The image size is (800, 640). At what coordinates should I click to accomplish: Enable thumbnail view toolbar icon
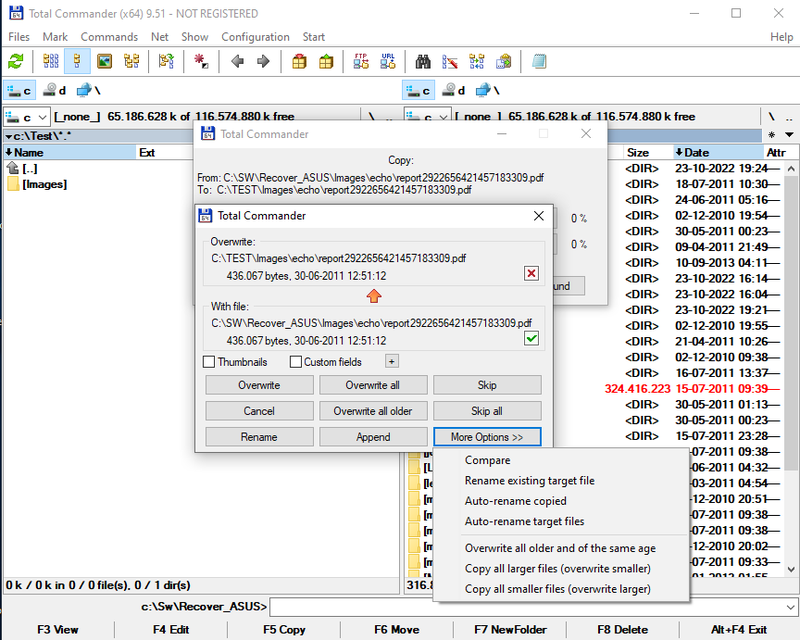(x=105, y=62)
